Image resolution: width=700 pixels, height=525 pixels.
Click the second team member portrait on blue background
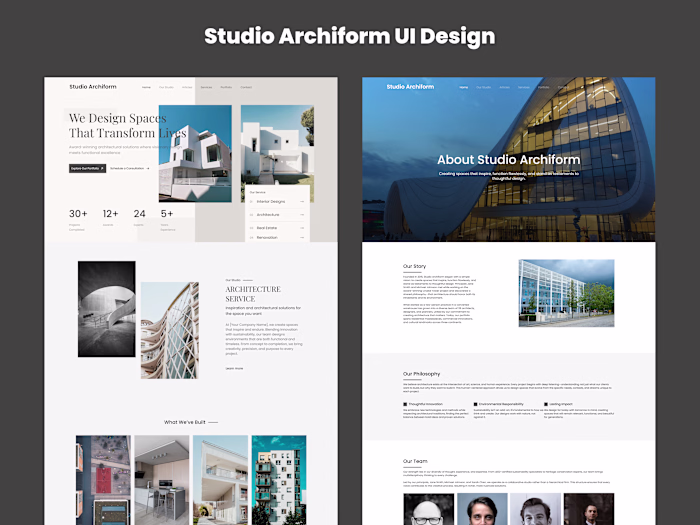coord(482,509)
